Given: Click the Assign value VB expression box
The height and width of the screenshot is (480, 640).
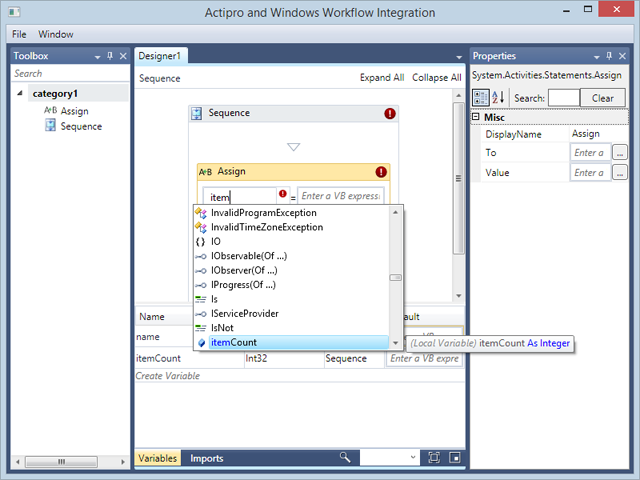Looking at the screenshot, I should click(341, 196).
